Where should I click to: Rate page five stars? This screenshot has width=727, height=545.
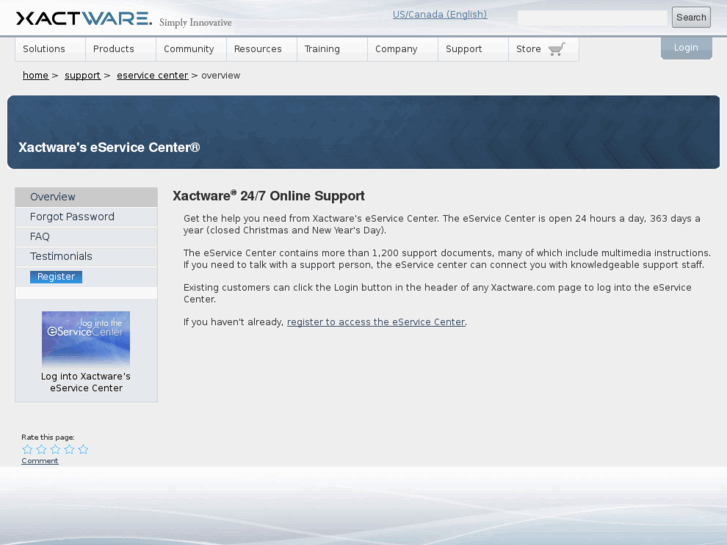coord(83,449)
